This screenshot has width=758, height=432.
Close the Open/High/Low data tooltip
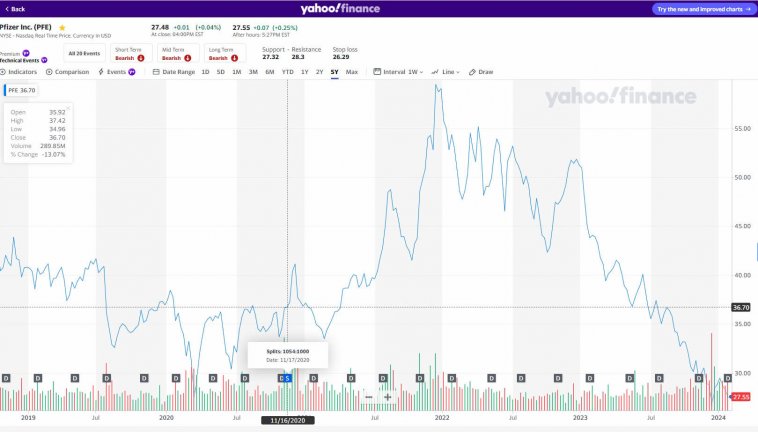(x=68, y=108)
